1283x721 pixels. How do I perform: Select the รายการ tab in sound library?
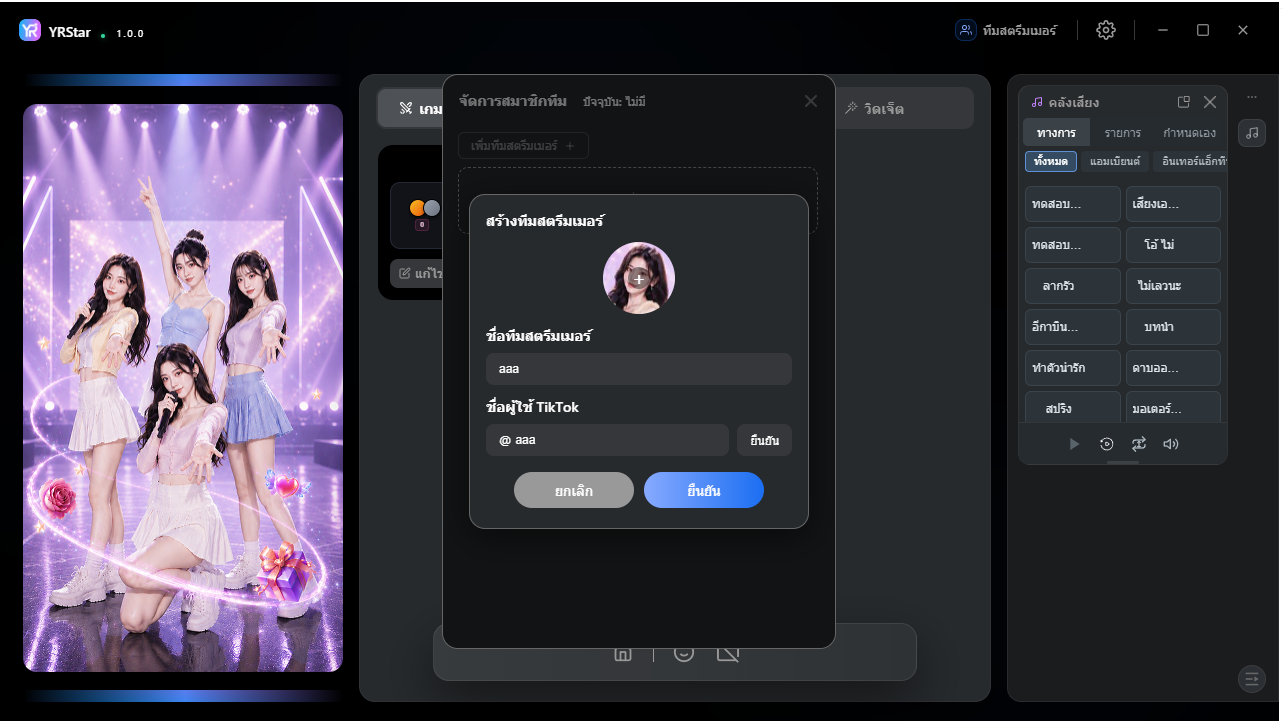(x=1123, y=132)
